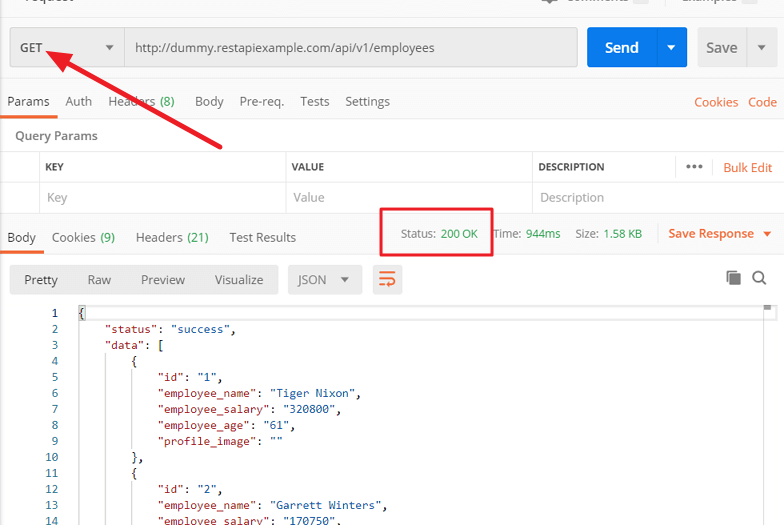The height and width of the screenshot is (525, 784).
Task: Toggle the wrap lines icon
Action: 388,280
